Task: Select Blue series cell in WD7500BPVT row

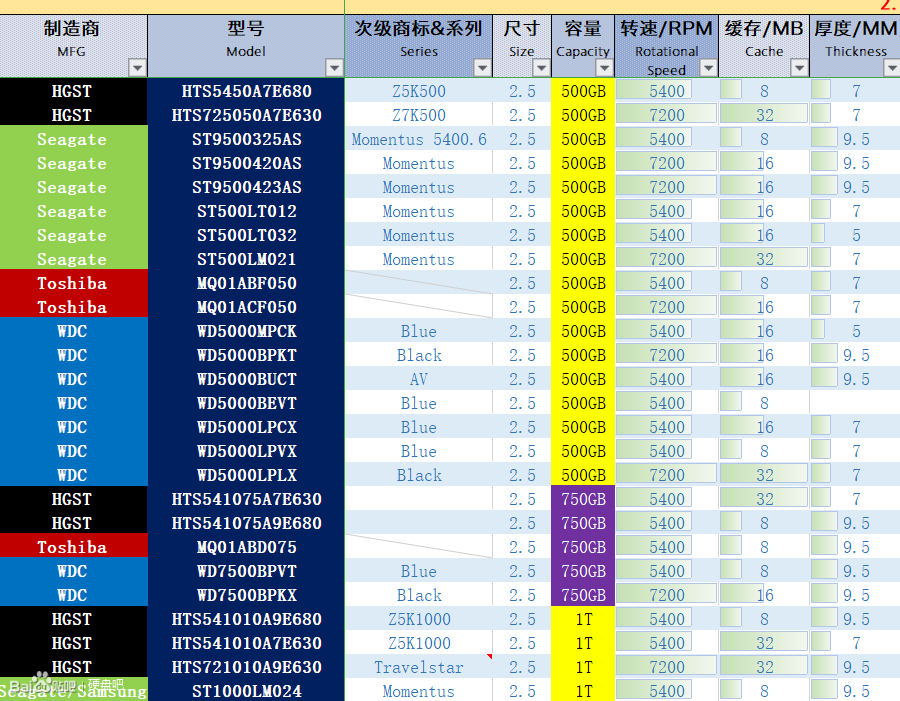Action: tap(418, 572)
